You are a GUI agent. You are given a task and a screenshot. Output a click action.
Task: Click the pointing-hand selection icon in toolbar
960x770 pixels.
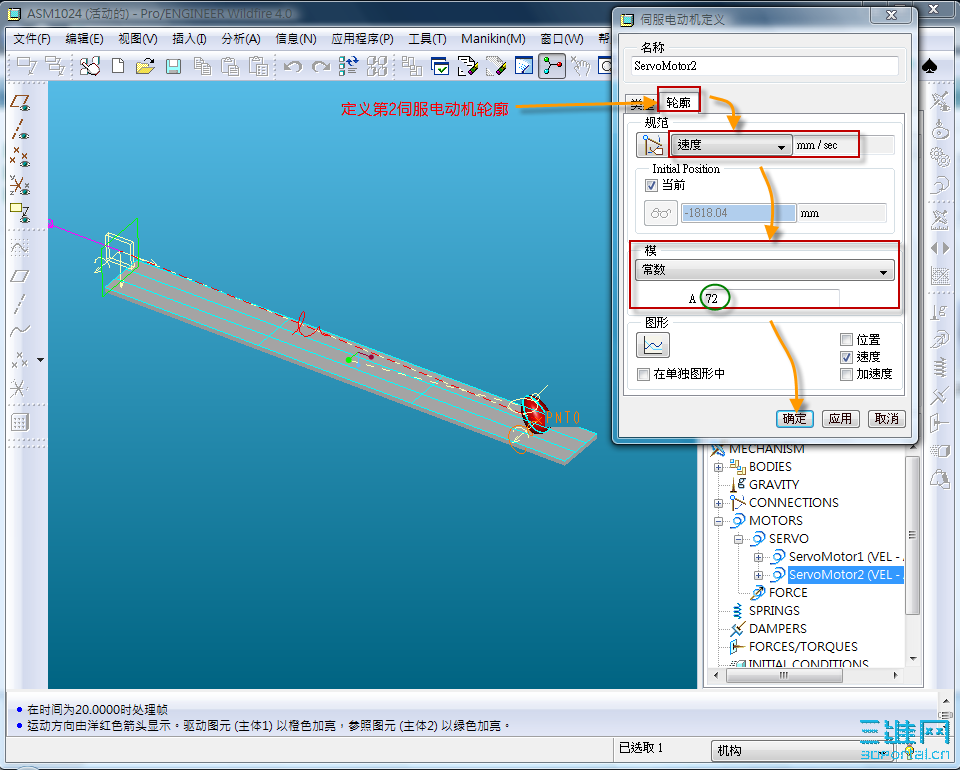click(x=580, y=65)
